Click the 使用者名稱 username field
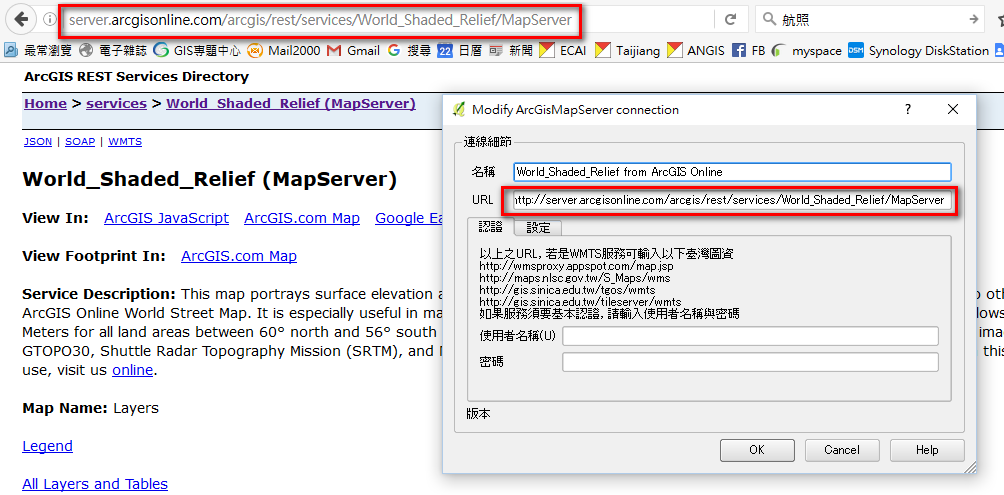Screen dimensions: 1004x495 coord(750,336)
